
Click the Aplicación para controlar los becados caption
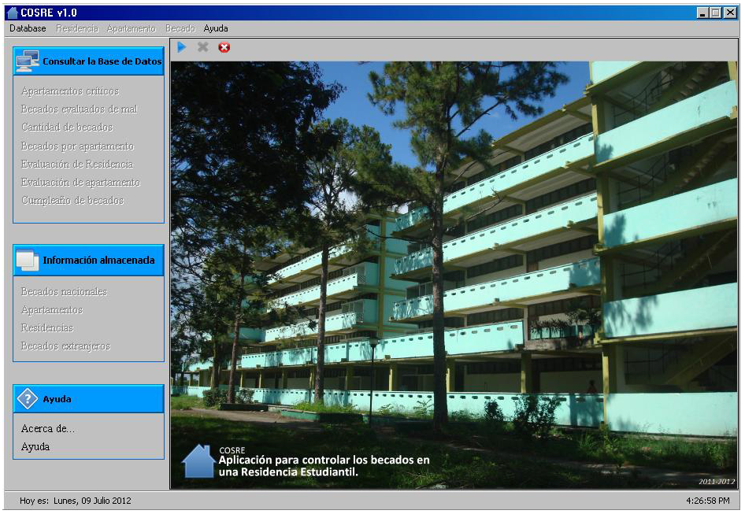pos(324,466)
